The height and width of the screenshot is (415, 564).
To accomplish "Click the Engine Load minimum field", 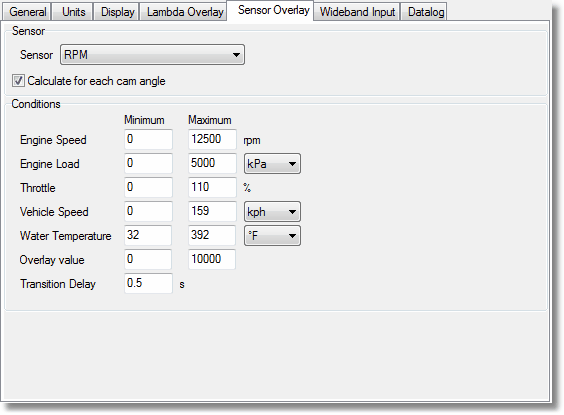I will pyautogui.click(x=148, y=163).
